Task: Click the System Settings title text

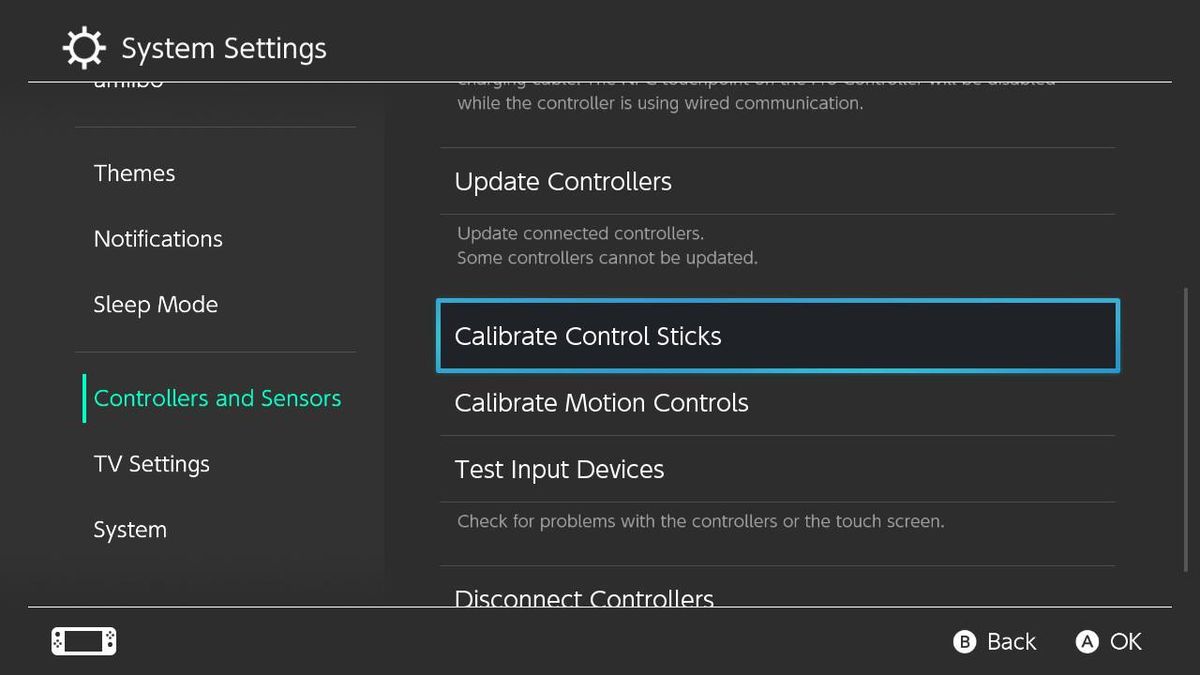Action: click(223, 46)
